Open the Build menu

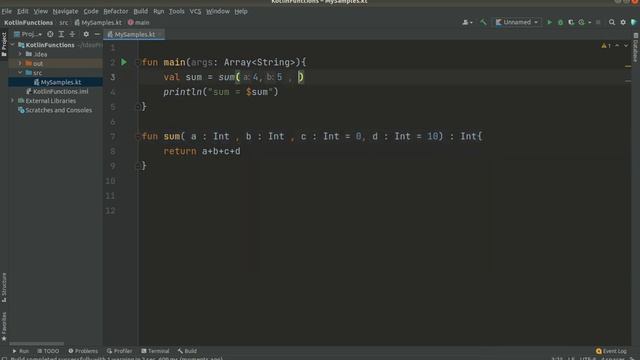pos(140,11)
